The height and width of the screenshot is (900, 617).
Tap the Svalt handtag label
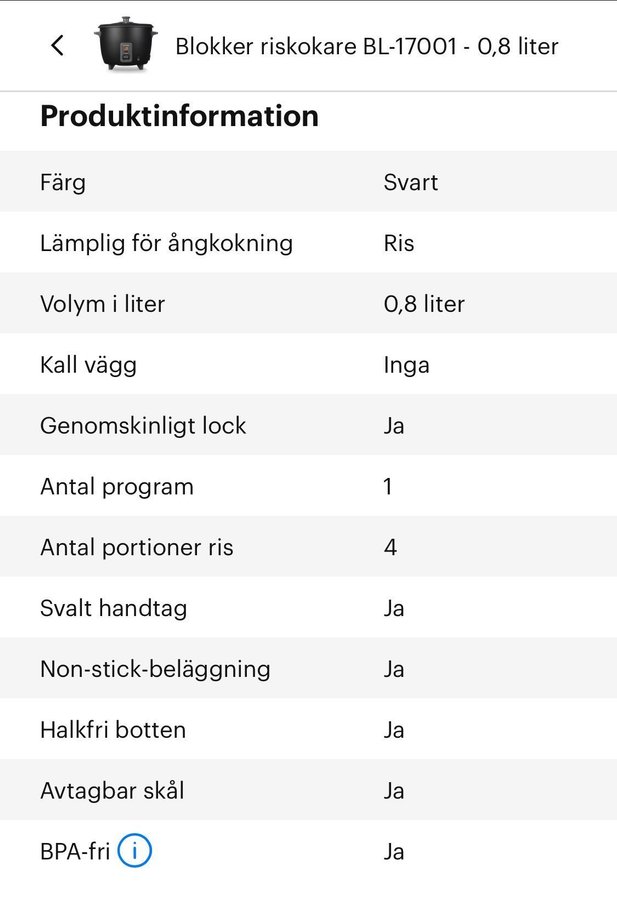tap(113, 608)
